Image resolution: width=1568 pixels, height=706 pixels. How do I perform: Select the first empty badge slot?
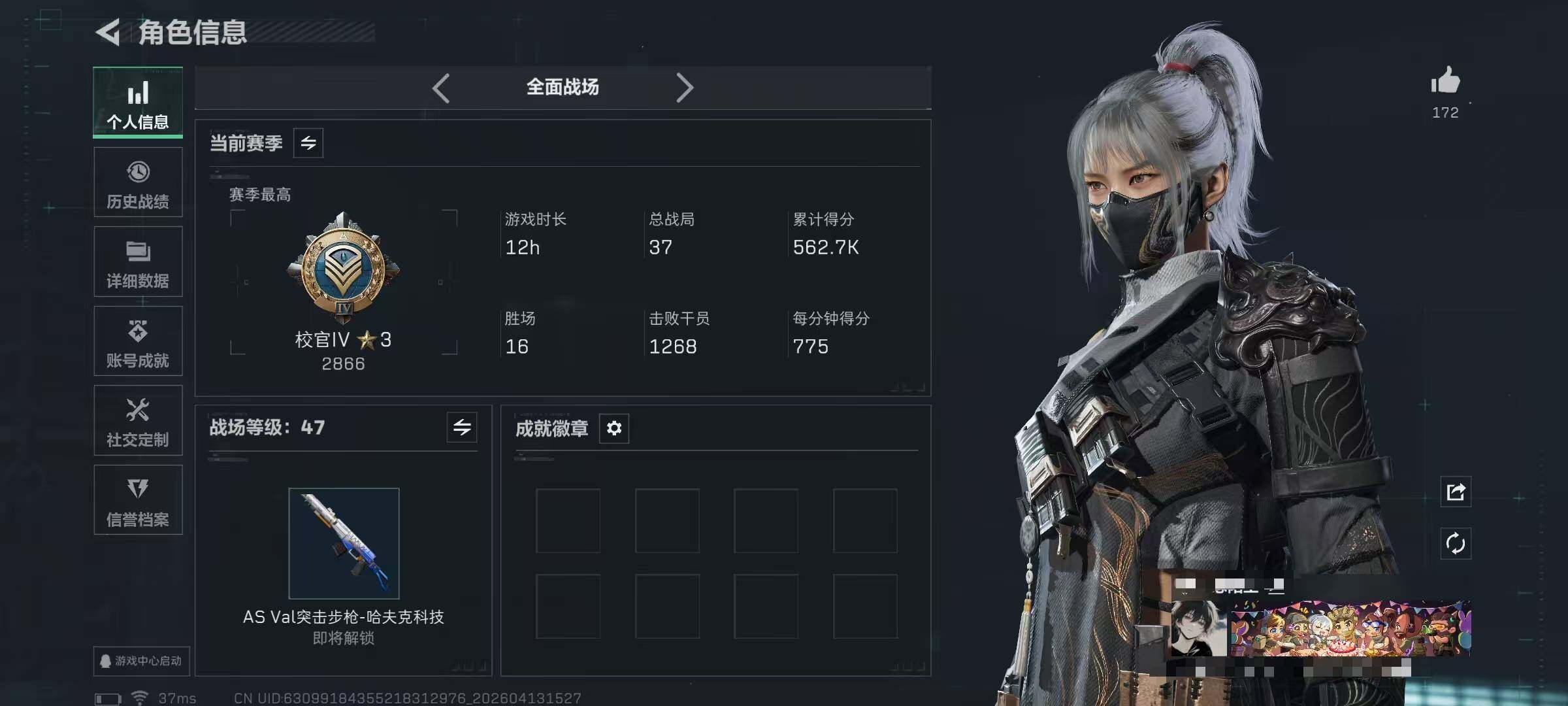pyautogui.click(x=568, y=520)
